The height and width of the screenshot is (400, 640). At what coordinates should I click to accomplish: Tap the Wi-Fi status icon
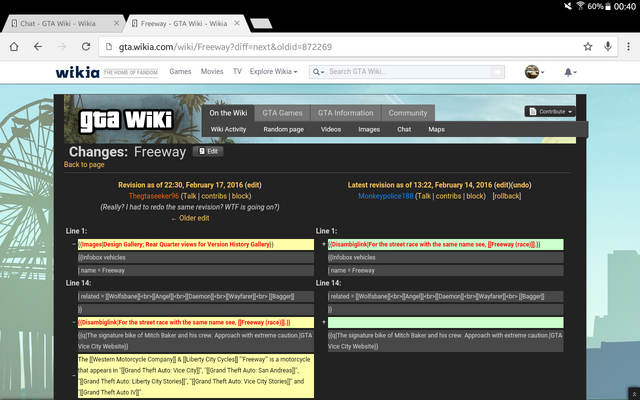pos(580,6)
